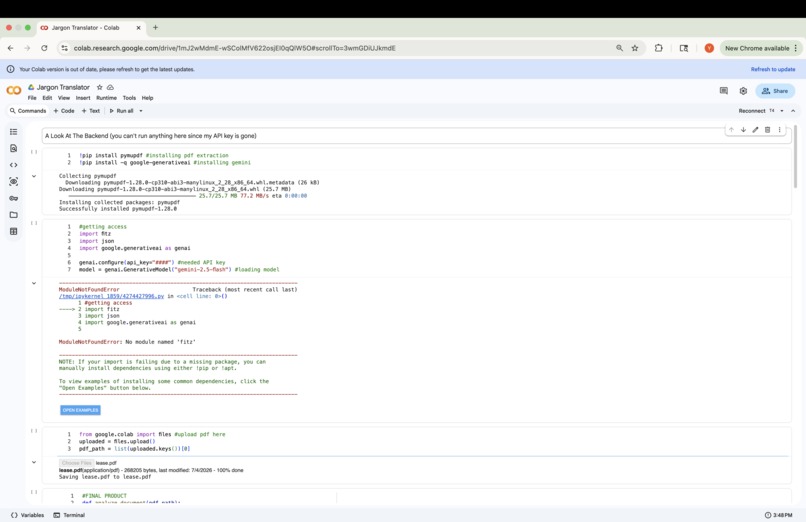
Task: Open the data table sidebar icon
Action: [14, 231]
